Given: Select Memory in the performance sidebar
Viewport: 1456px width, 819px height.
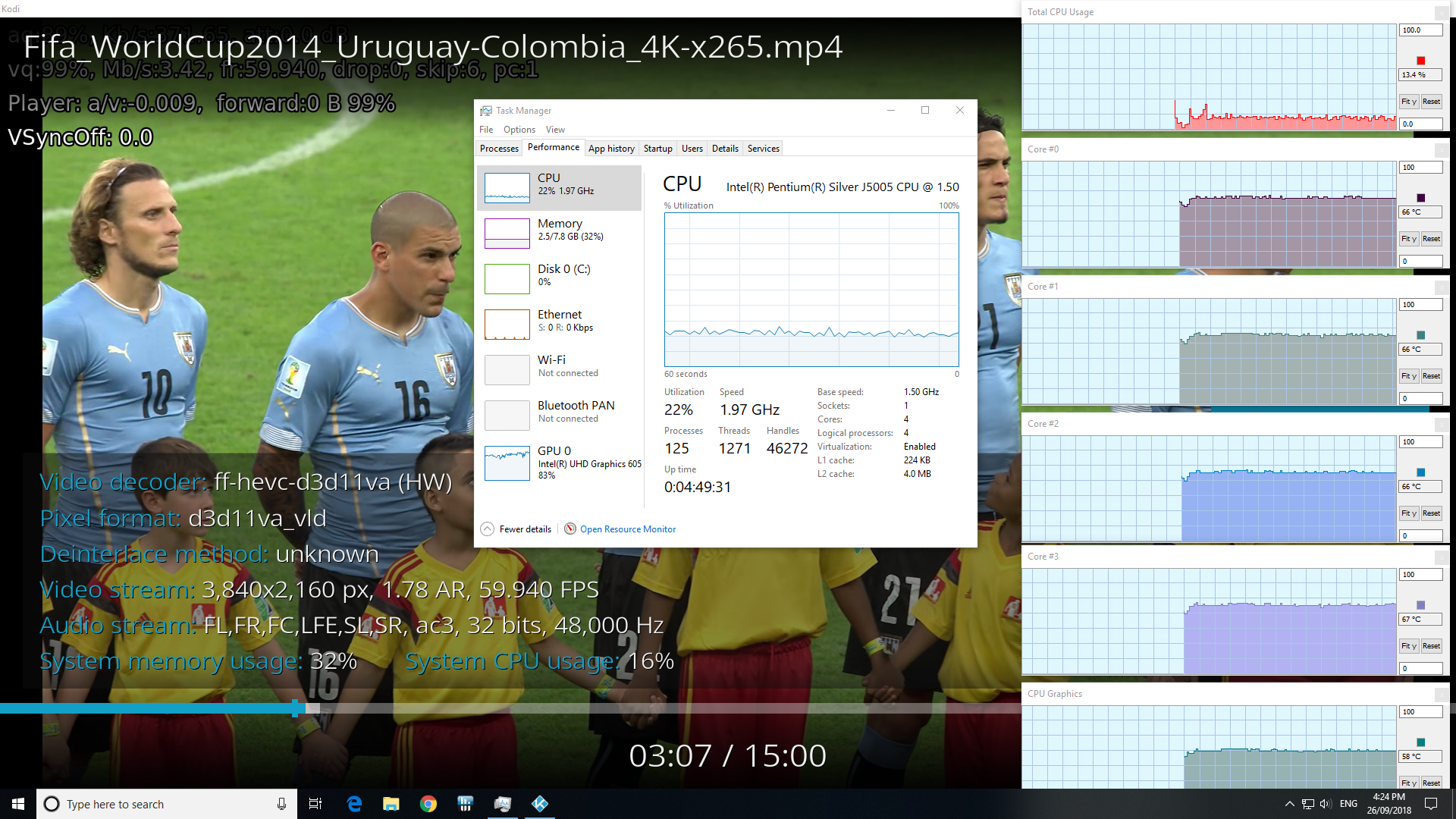Looking at the screenshot, I should click(559, 233).
